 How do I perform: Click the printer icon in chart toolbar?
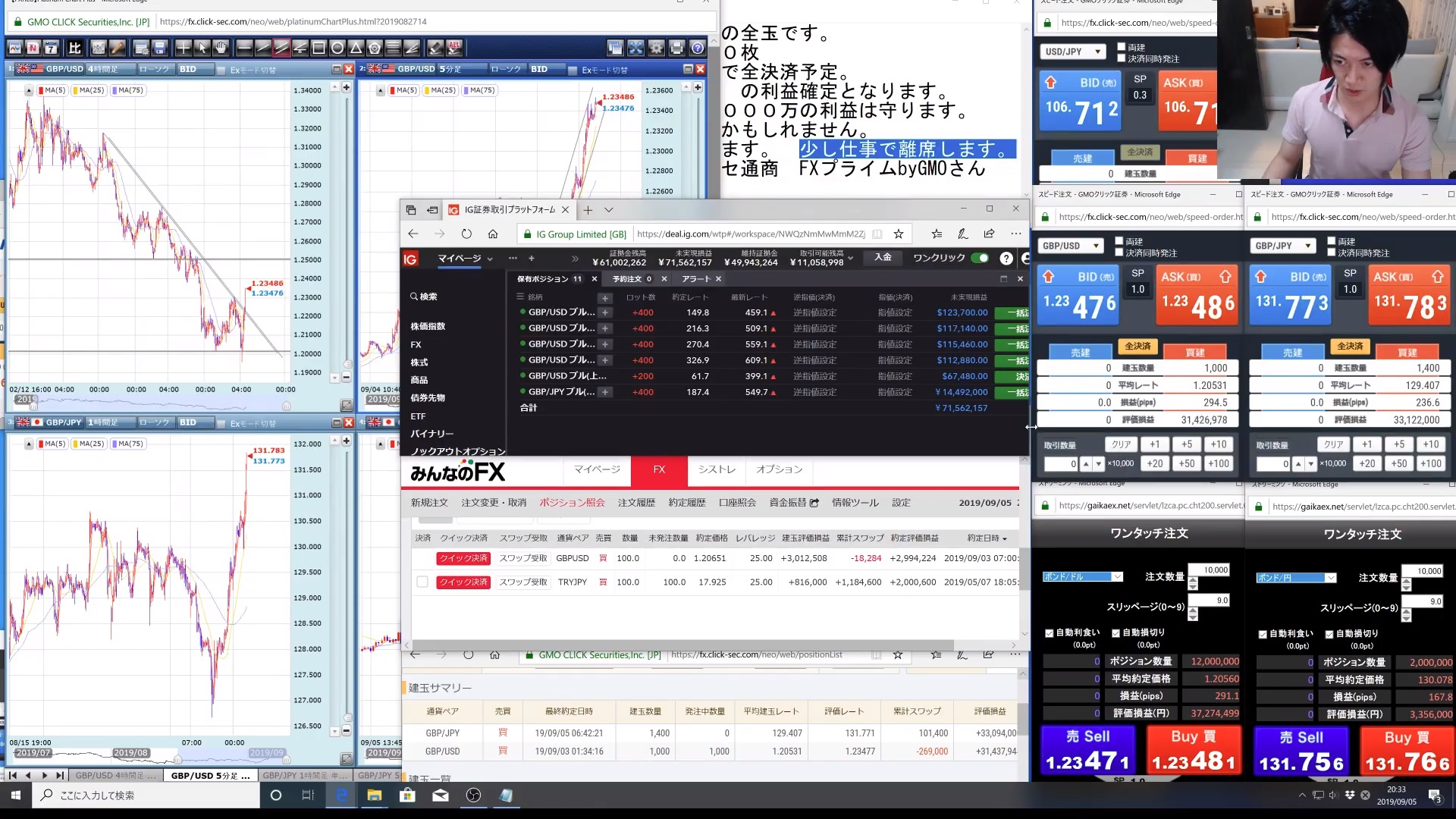[x=676, y=49]
